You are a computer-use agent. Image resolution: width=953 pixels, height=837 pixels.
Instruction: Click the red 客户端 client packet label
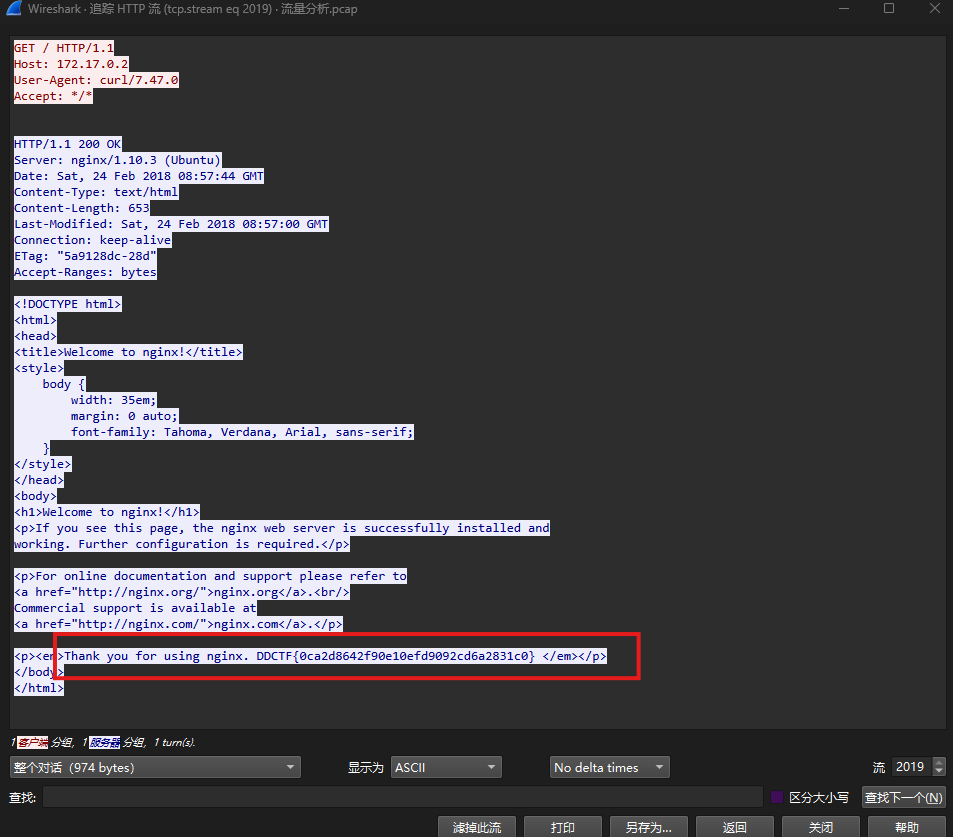(x=32, y=742)
